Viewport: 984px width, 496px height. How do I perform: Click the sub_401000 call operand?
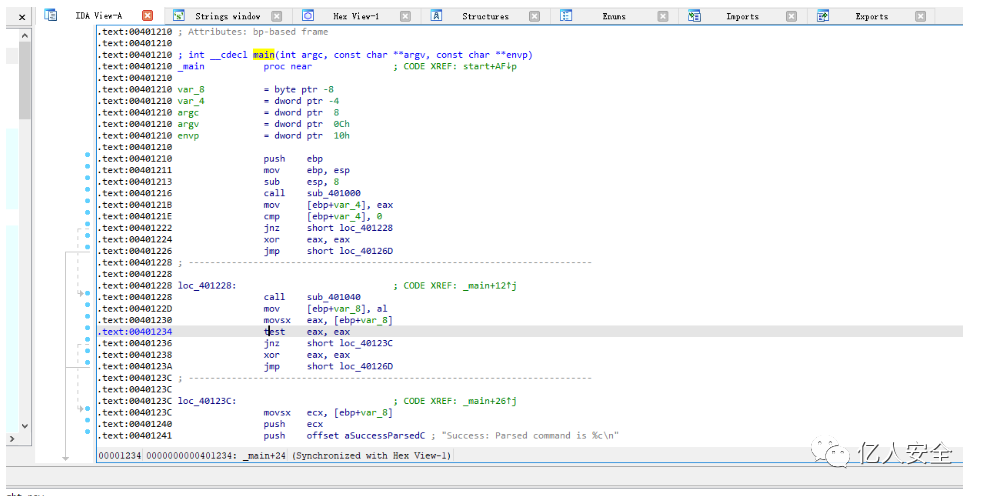(x=333, y=193)
